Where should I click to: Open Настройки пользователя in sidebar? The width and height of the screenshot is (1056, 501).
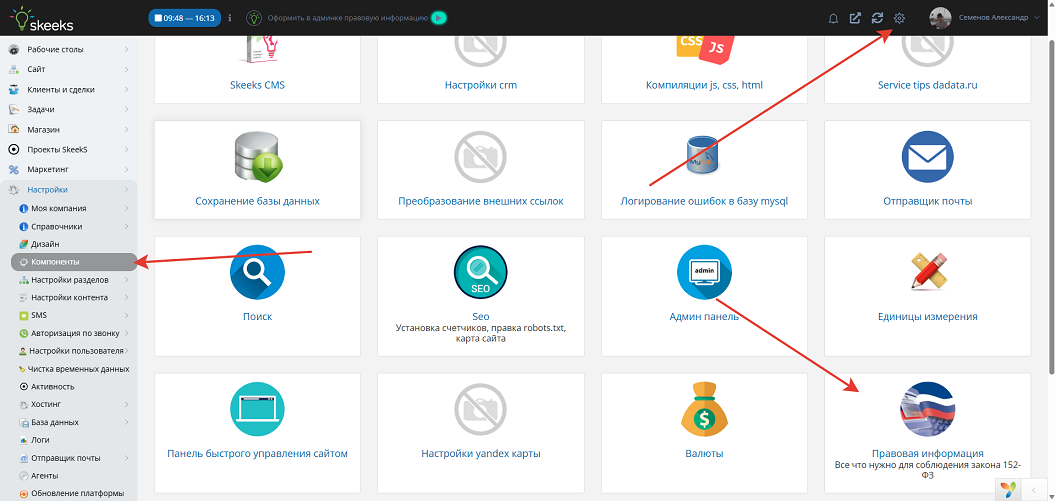tap(74, 351)
